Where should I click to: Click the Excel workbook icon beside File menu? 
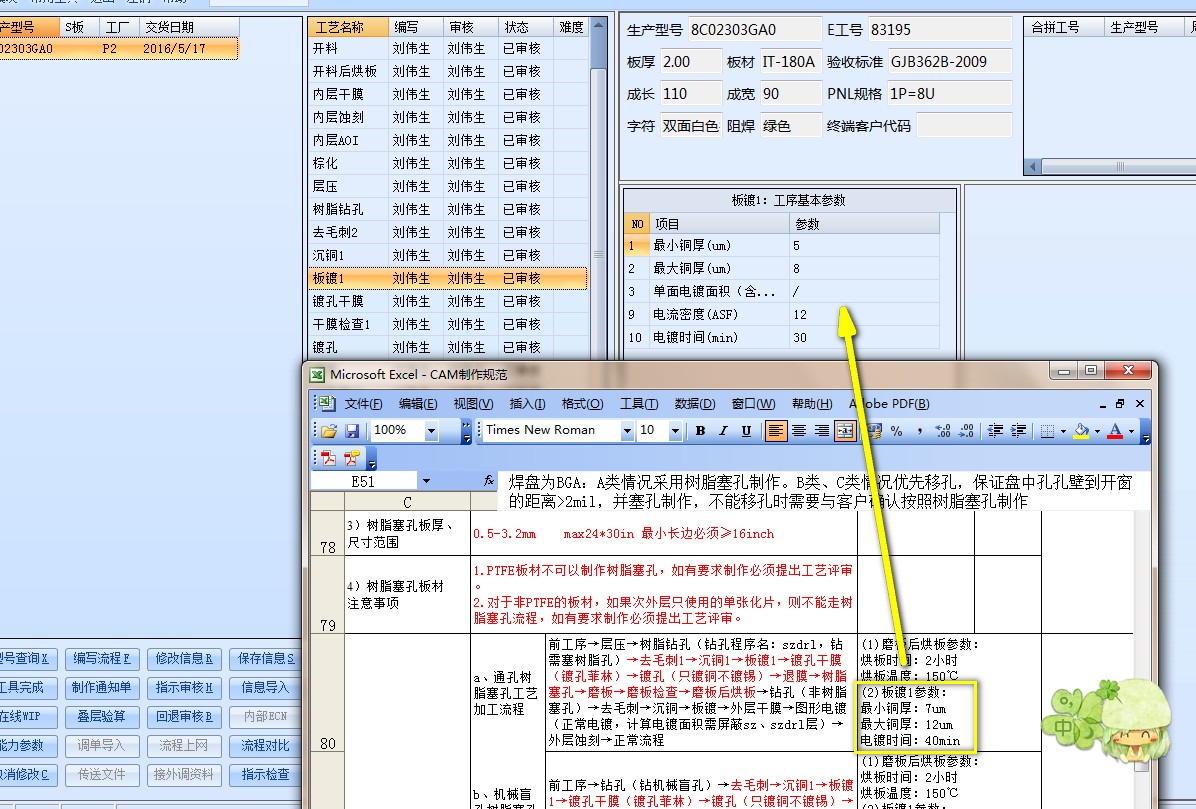point(327,403)
